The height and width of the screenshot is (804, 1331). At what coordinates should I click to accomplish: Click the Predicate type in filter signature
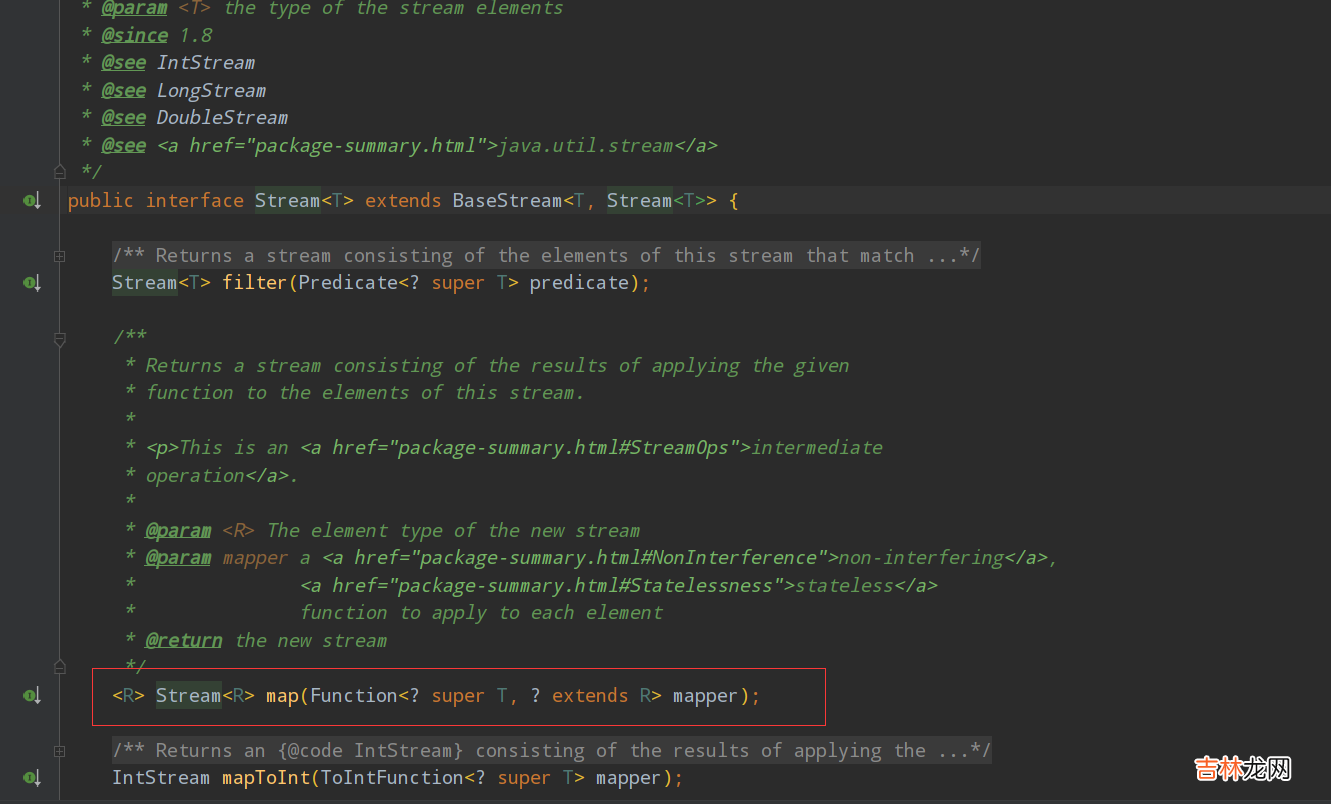tap(347, 283)
